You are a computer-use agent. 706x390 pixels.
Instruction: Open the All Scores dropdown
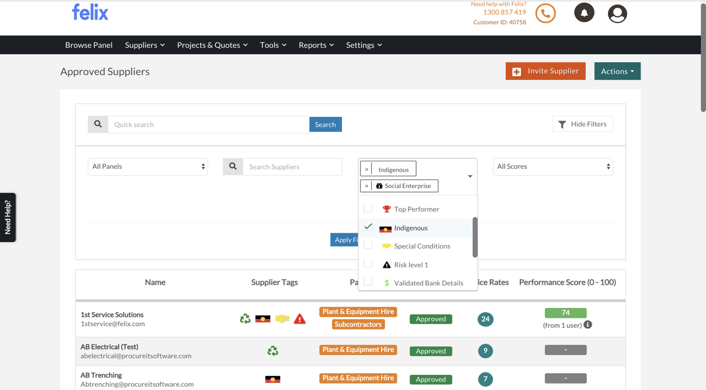(x=553, y=167)
